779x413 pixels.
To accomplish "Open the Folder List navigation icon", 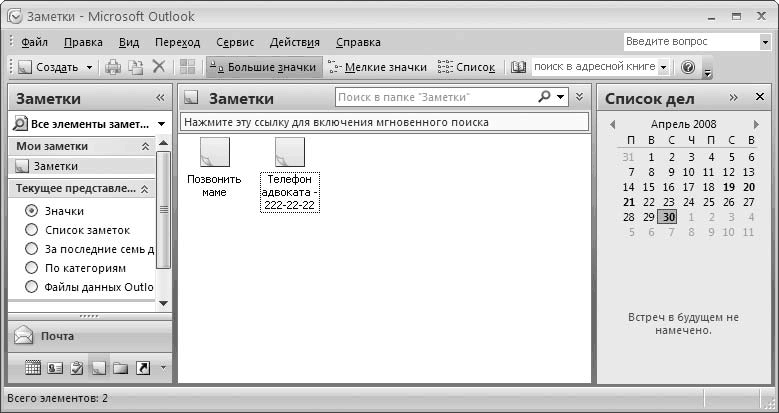I will 120,368.
